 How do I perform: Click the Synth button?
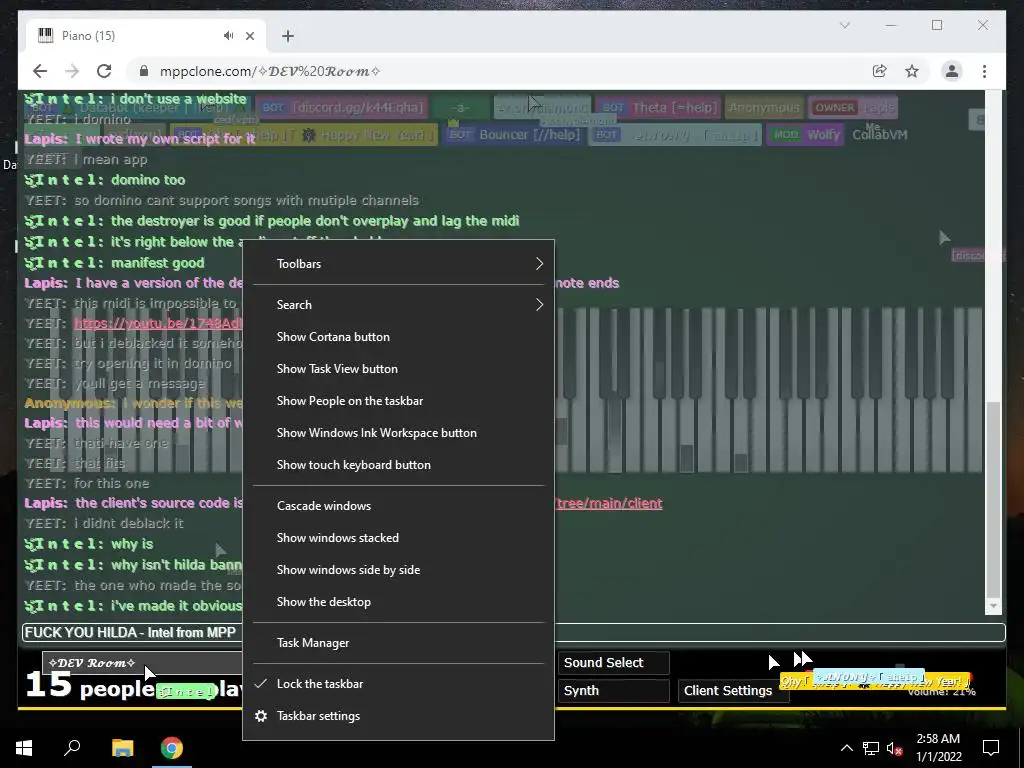[613, 691]
